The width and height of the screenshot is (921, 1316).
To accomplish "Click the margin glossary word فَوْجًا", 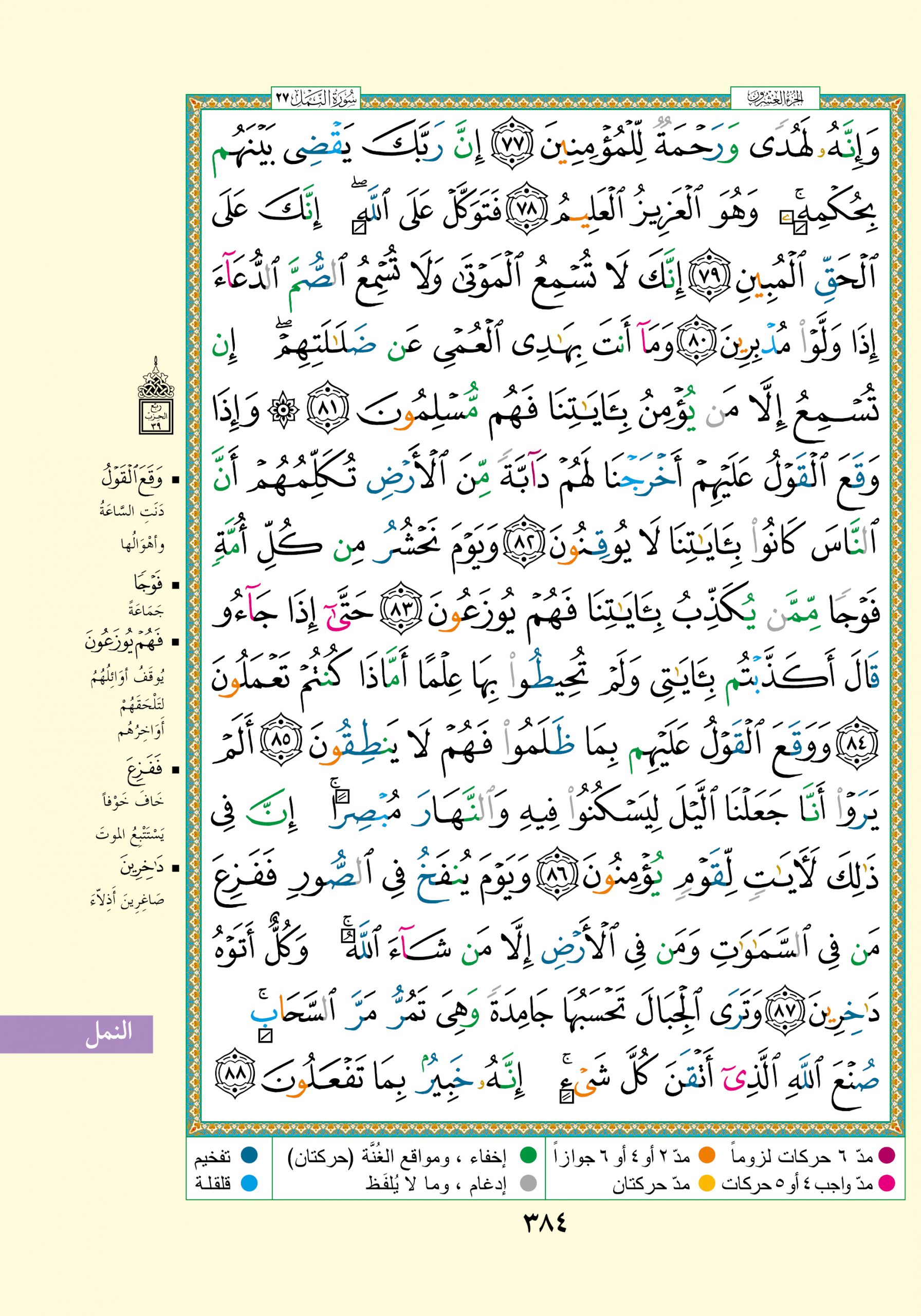I will 148,584.
